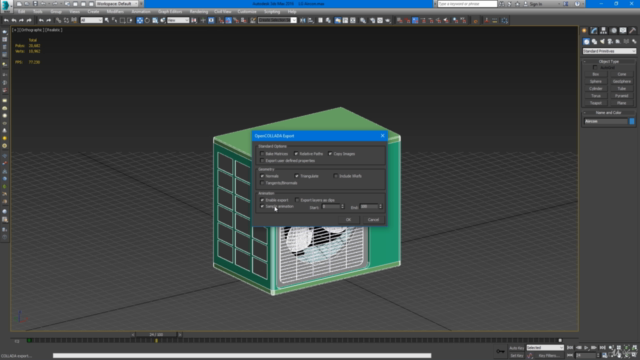
Task: Open the selection filter All dropdown
Action: 91,20
